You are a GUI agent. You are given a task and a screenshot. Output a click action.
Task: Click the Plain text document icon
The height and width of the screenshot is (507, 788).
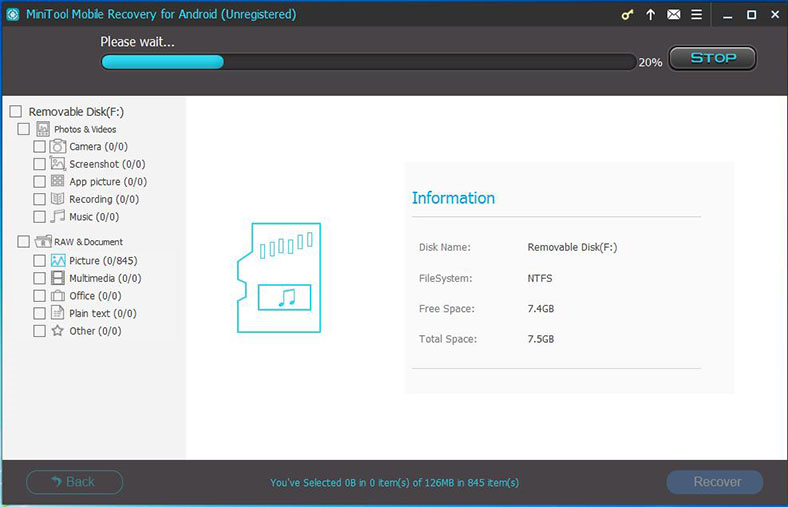coord(58,313)
